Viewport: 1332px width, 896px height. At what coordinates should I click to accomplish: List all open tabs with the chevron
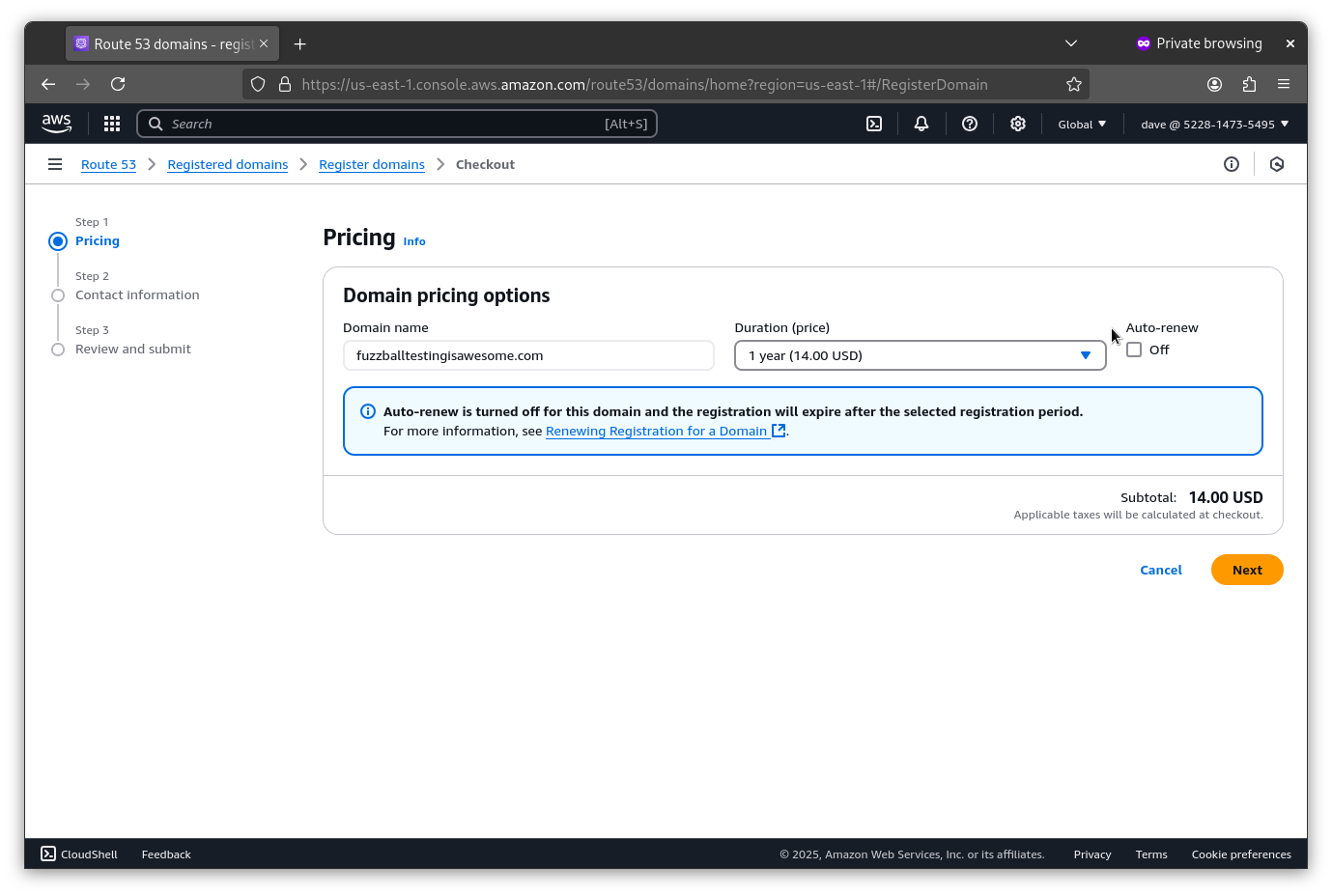click(1071, 43)
